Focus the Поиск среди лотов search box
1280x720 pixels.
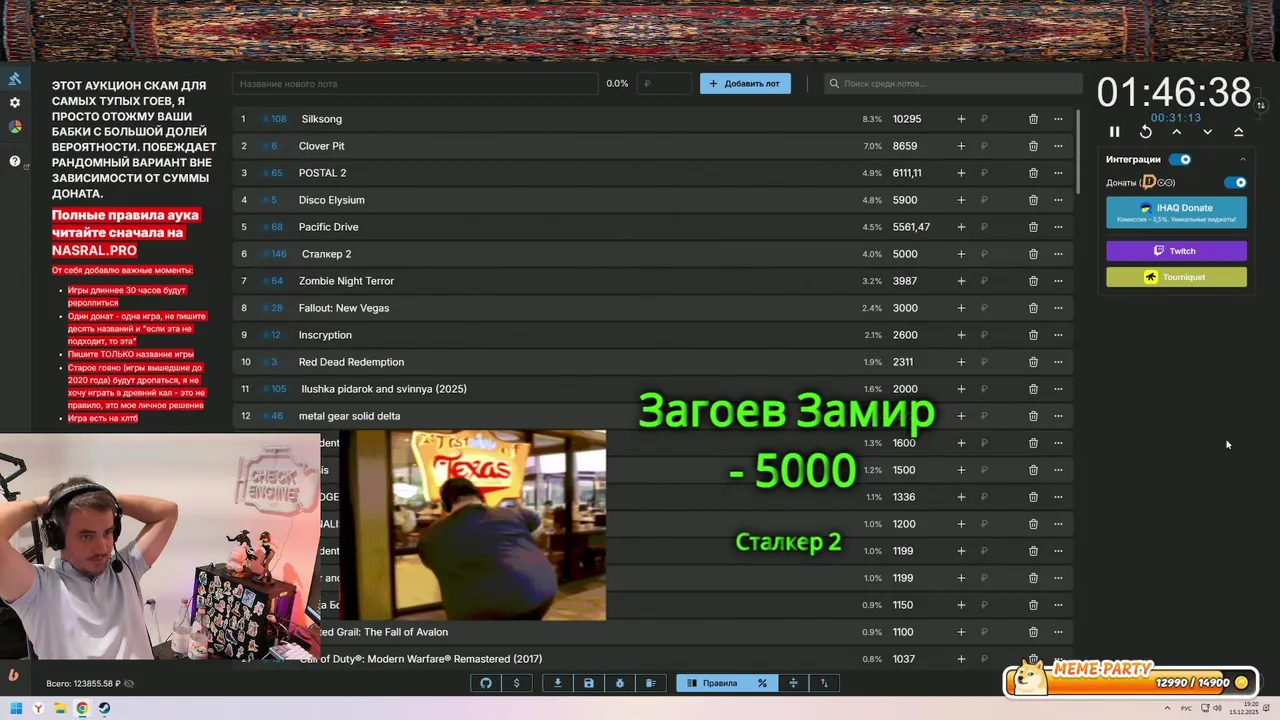click(953, 84)
